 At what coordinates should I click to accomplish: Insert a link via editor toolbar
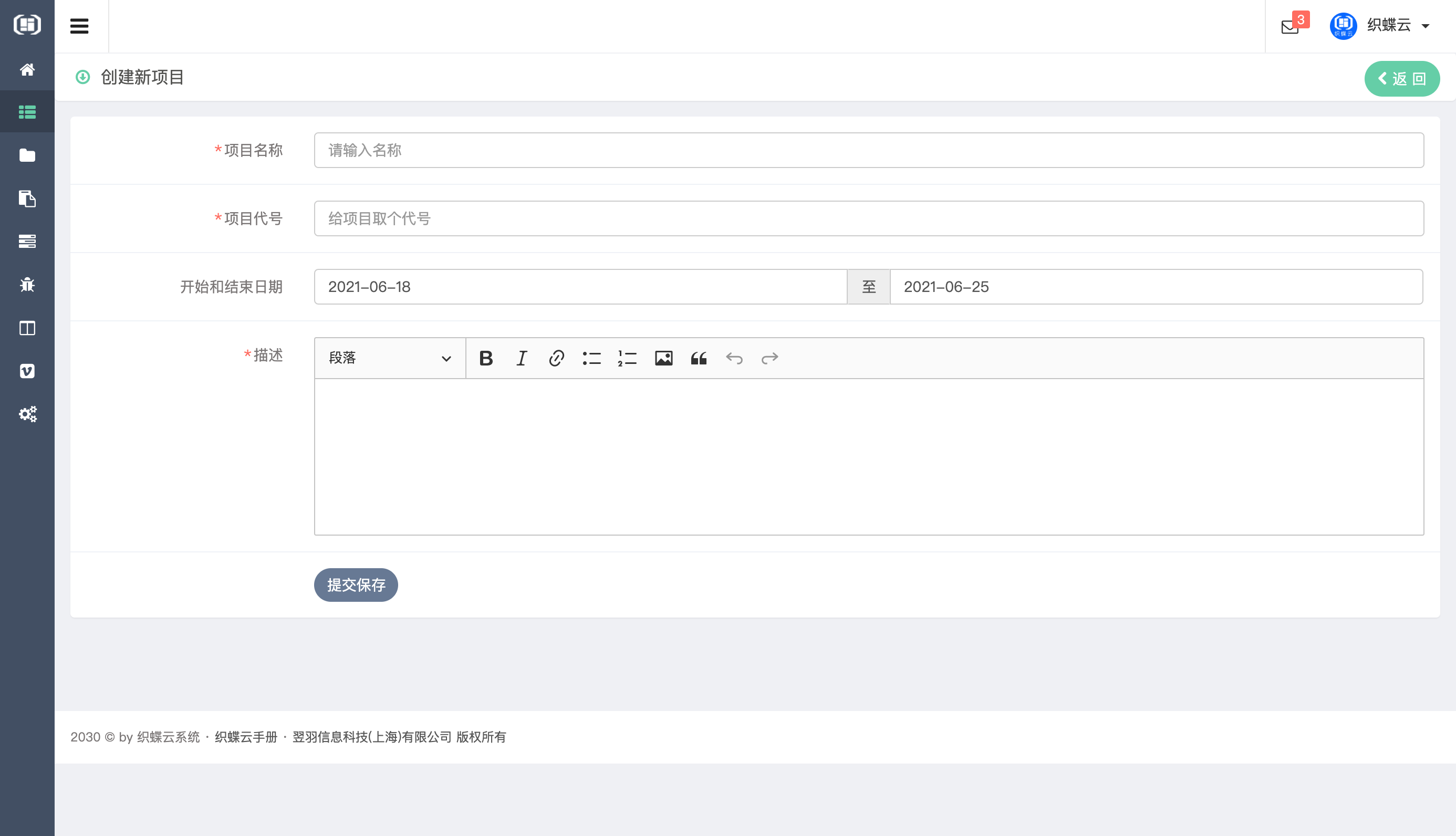(556, 358)
